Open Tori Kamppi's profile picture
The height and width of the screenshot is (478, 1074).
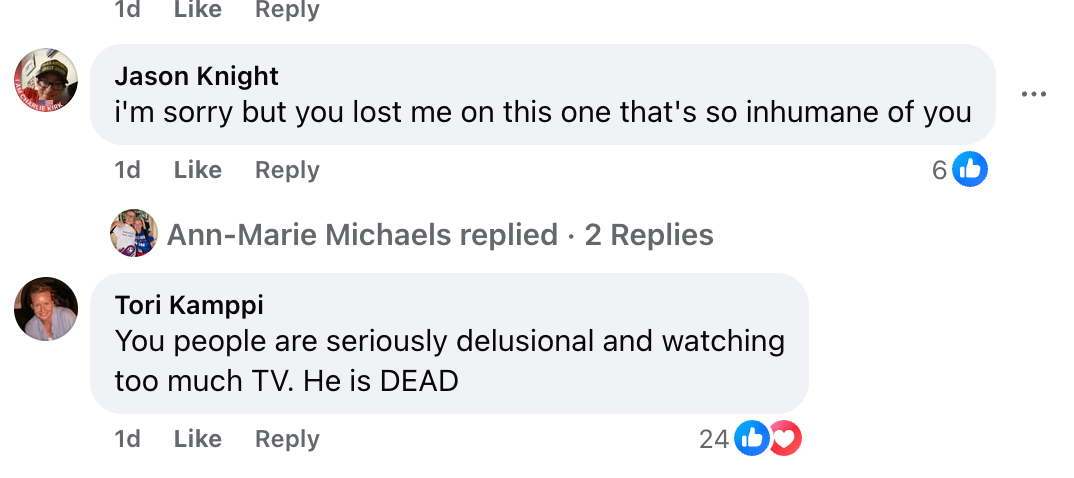click(46, 309)
